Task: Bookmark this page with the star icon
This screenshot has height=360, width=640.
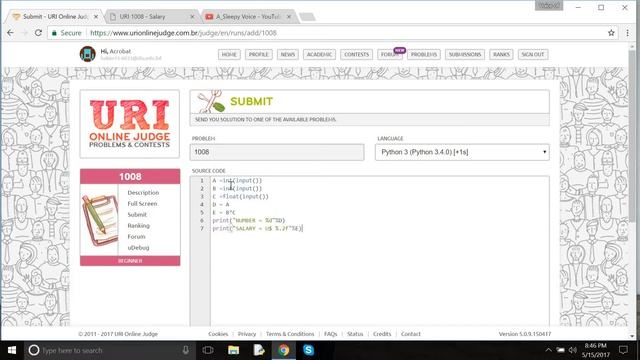Action: click(611, 33)
